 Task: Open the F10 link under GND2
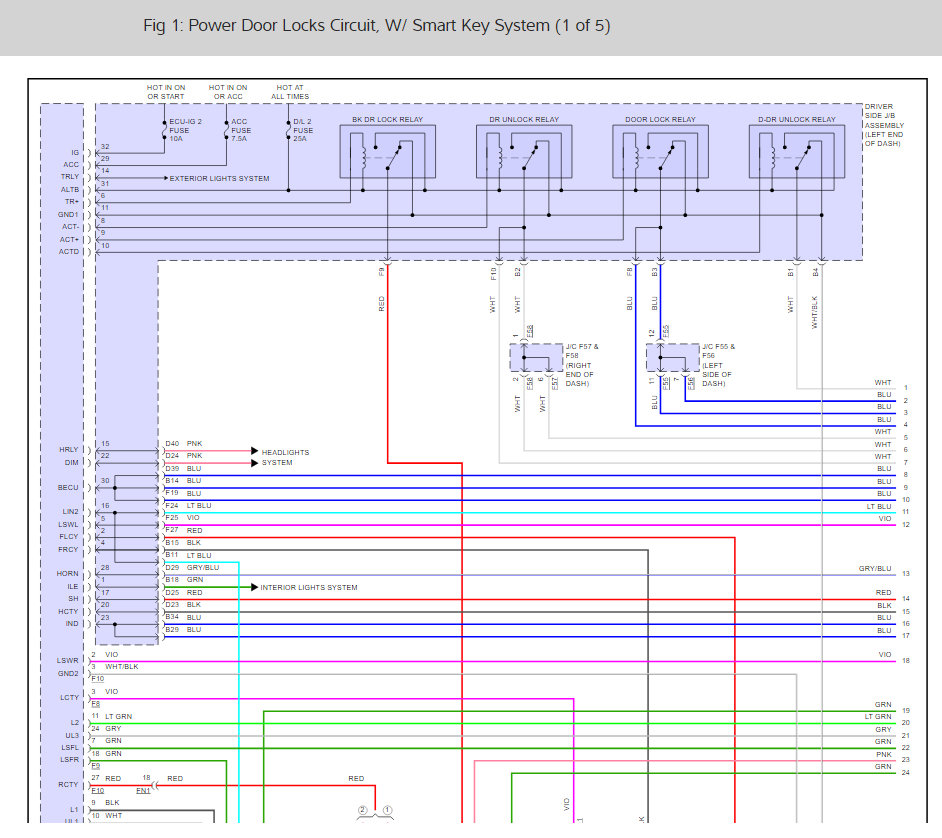(97, 679)
